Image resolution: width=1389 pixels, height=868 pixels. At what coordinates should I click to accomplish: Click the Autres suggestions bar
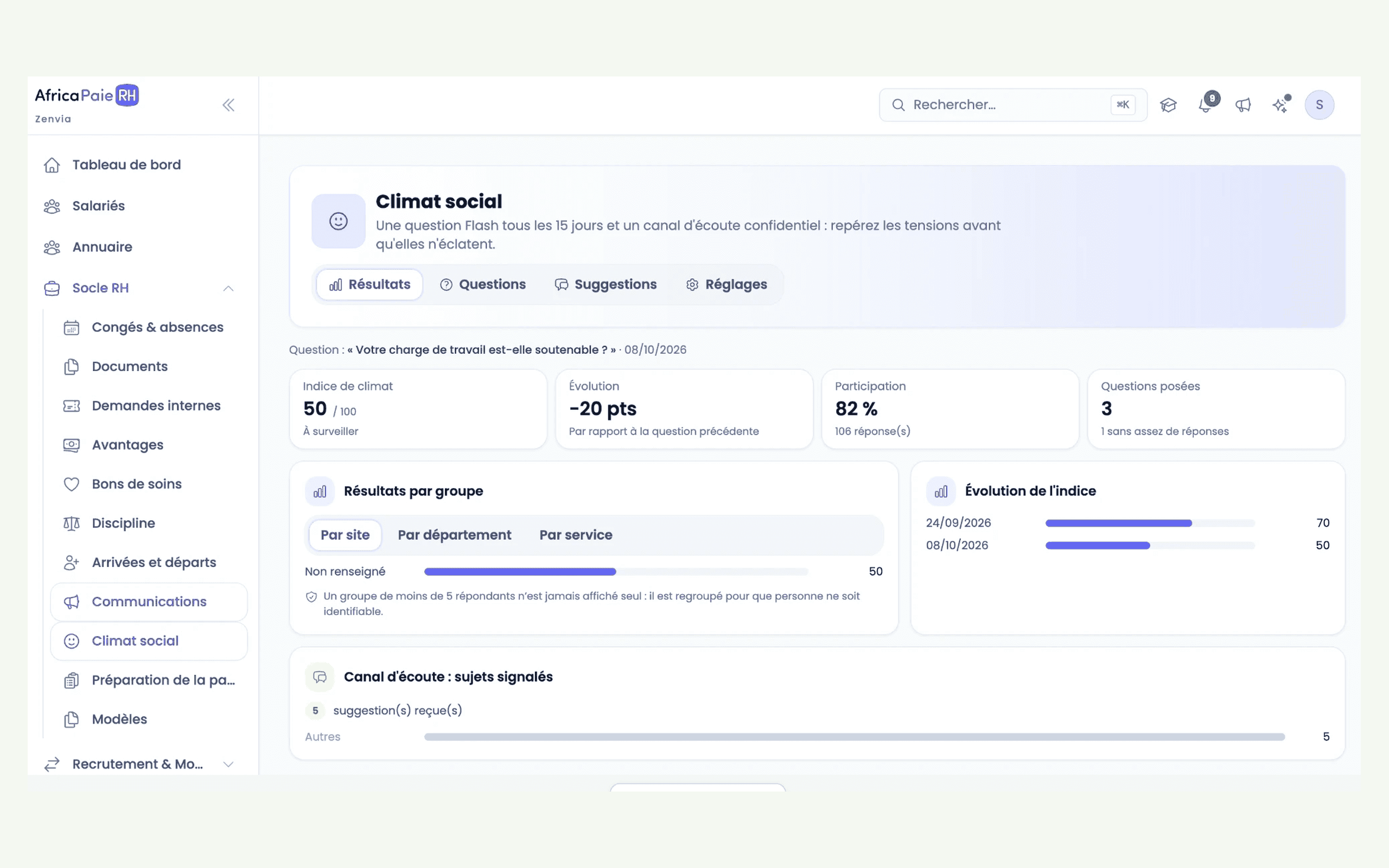click(x=854, y=737)
